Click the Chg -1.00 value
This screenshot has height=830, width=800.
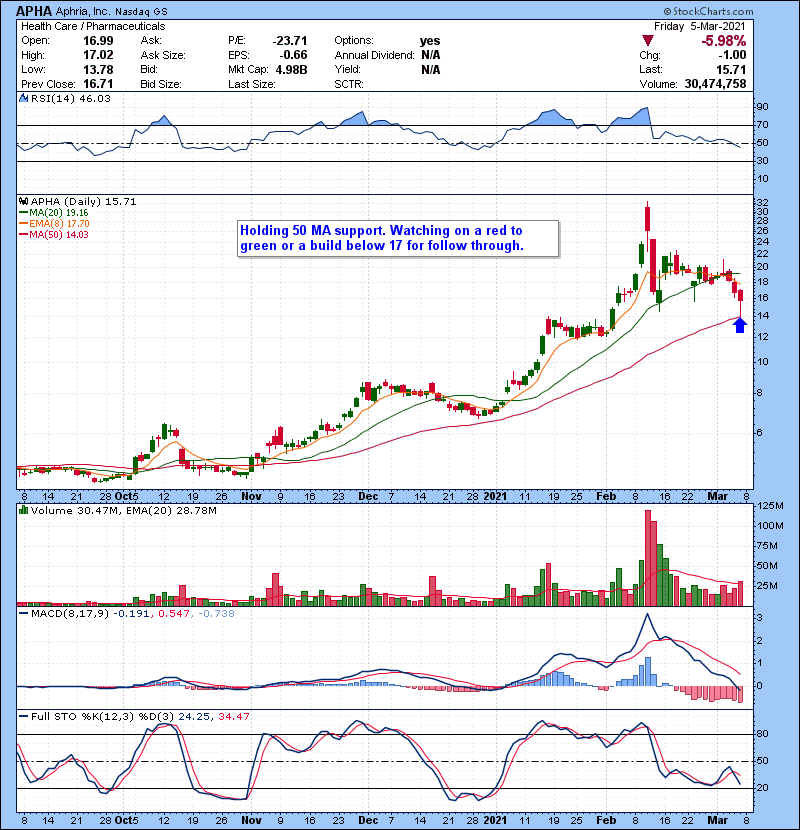pos(732,55)
